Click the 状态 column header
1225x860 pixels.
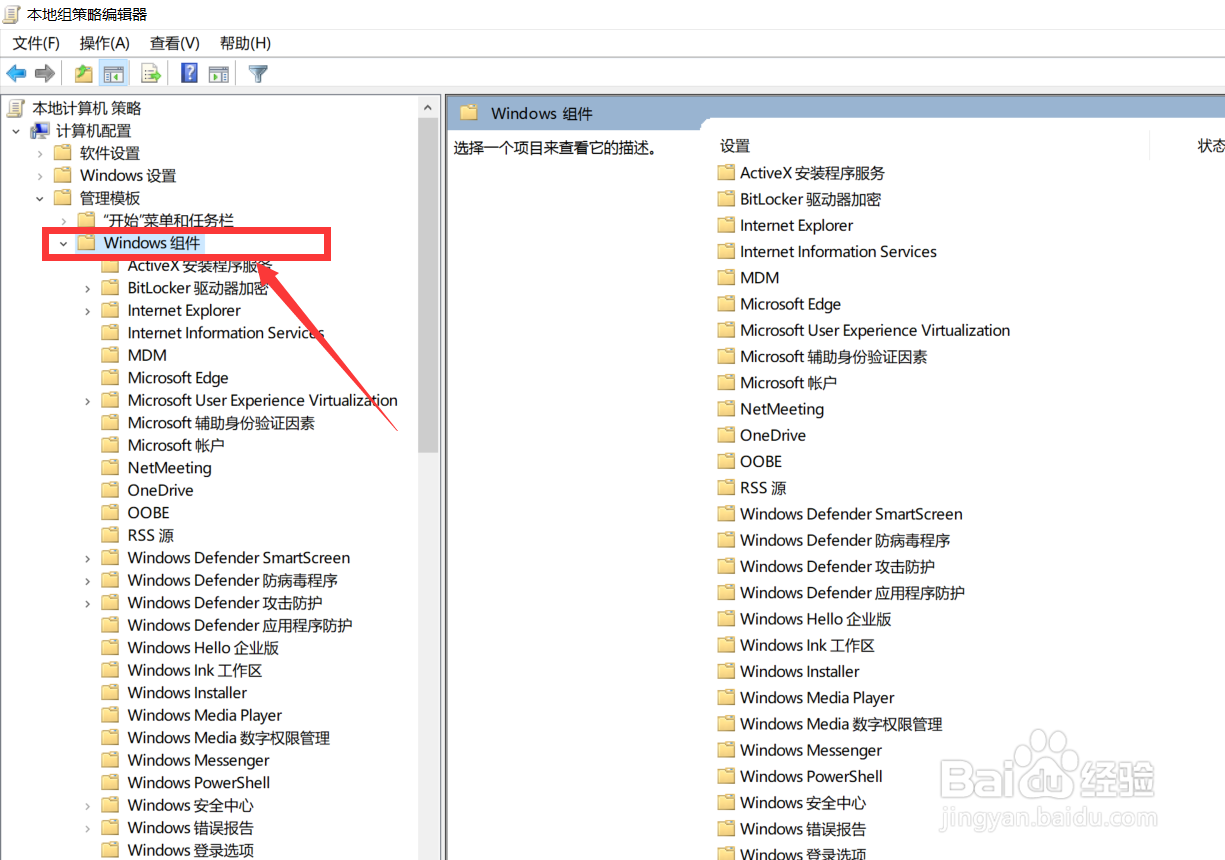coord(1210,146)
